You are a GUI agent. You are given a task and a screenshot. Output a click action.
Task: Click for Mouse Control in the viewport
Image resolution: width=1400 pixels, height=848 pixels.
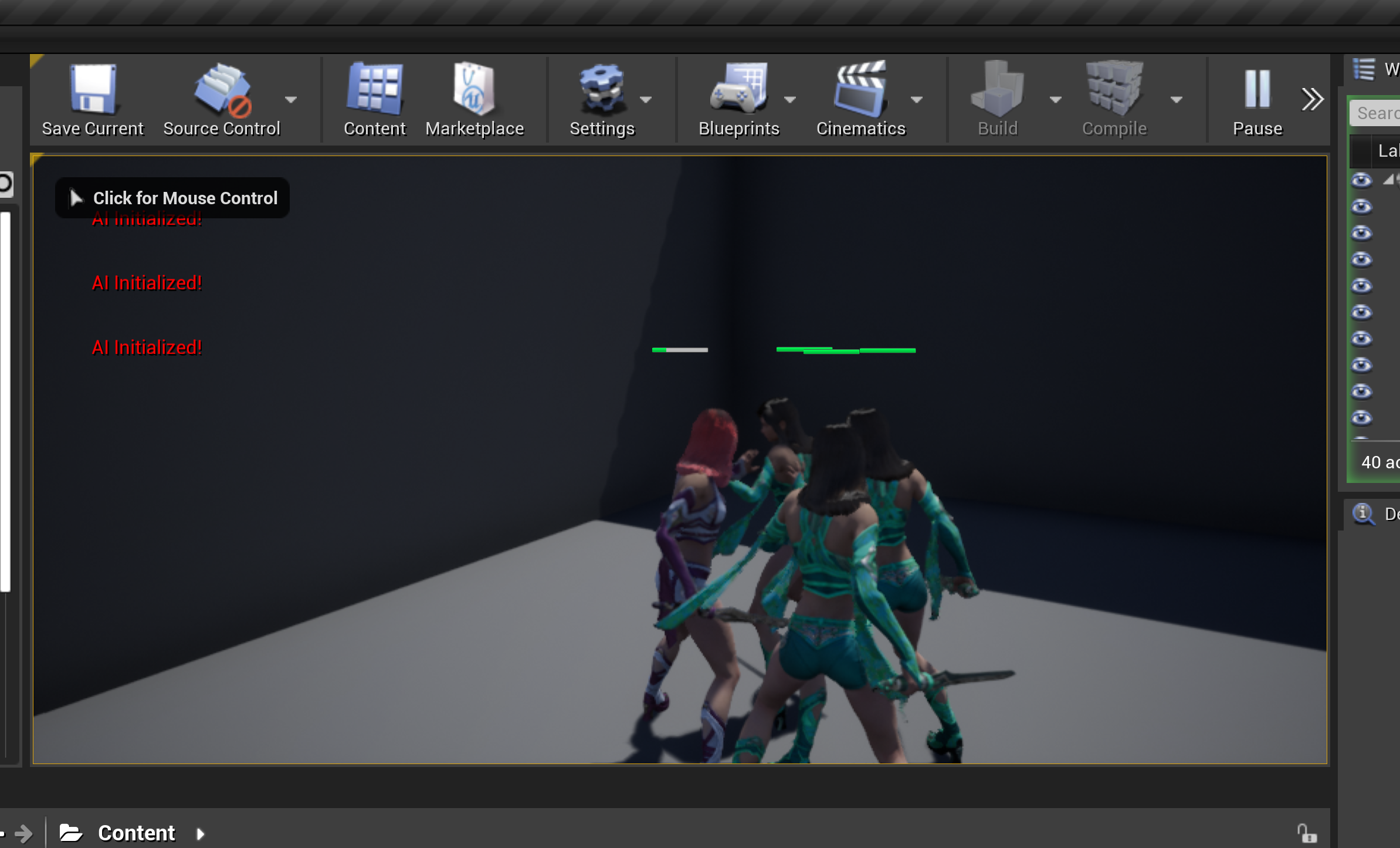pyautogui.click(x=172, y=198)
